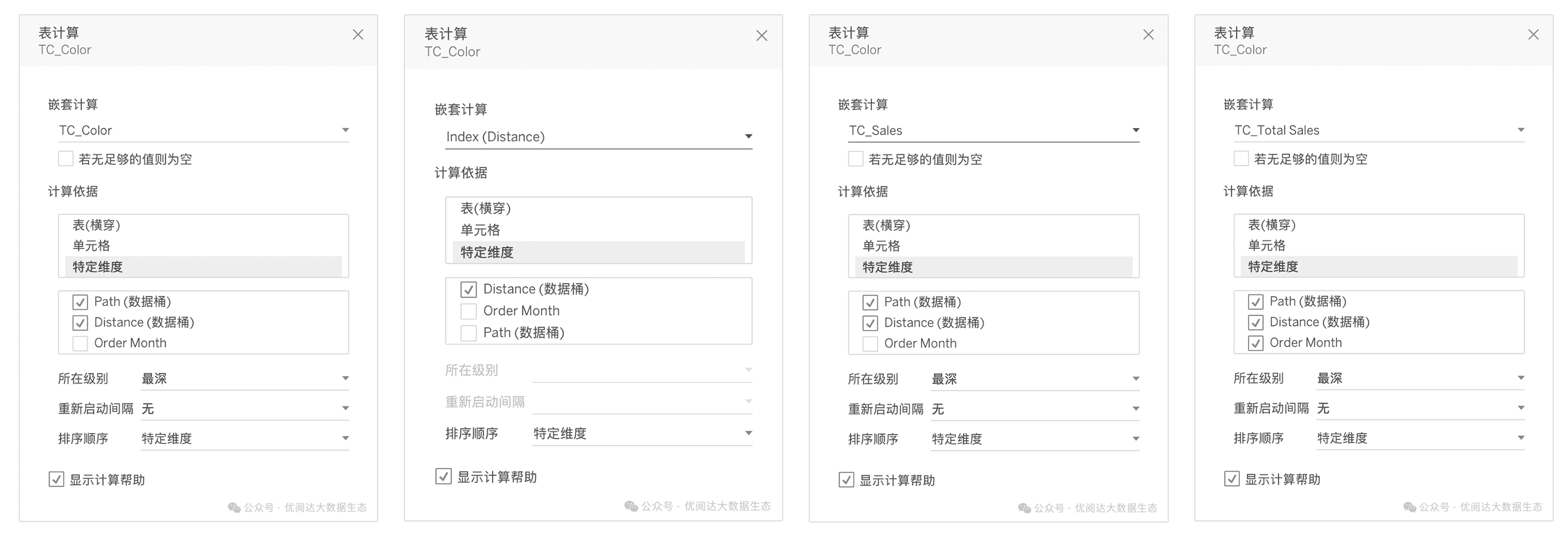Check Order Month in nested TC_Color dialog

pyautogui.click(x=80, y=344)
